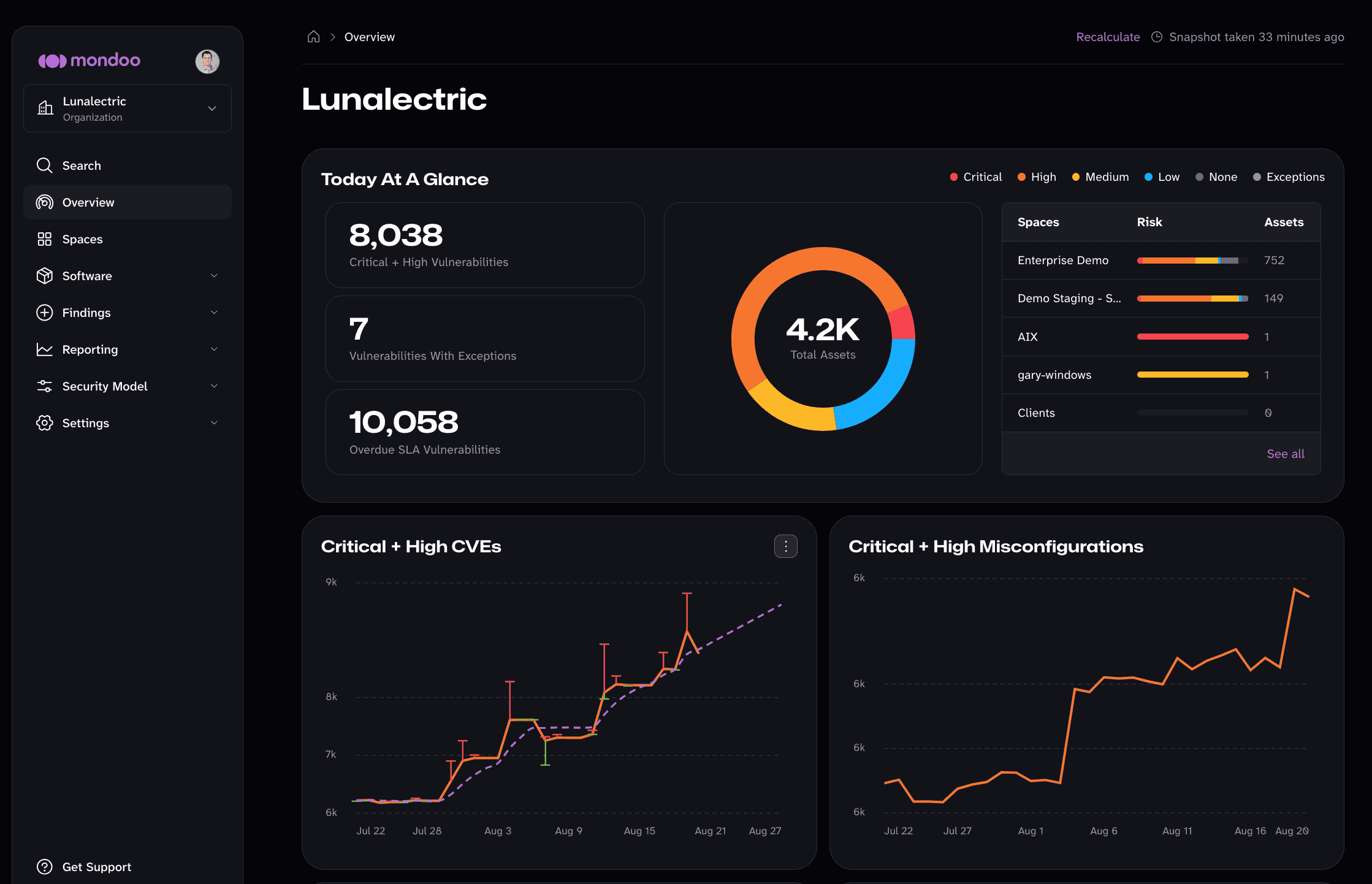Click the AIX red risk bar
This screenshot has height=884, width=1372.
coord(1192,337)
